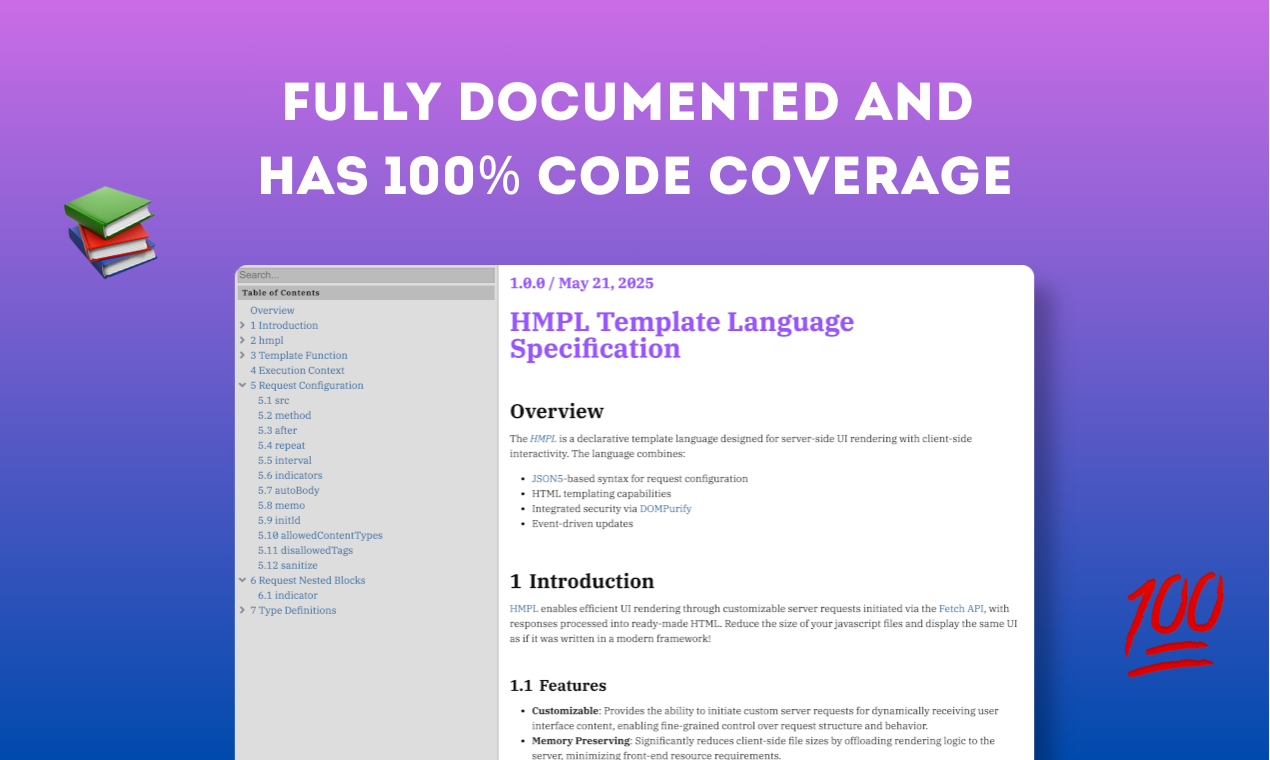Image resolution: width=1270 pixels, height=760 pixels.
Task: Open the 5.7 autoBody entry
Action: pos(289,491)
